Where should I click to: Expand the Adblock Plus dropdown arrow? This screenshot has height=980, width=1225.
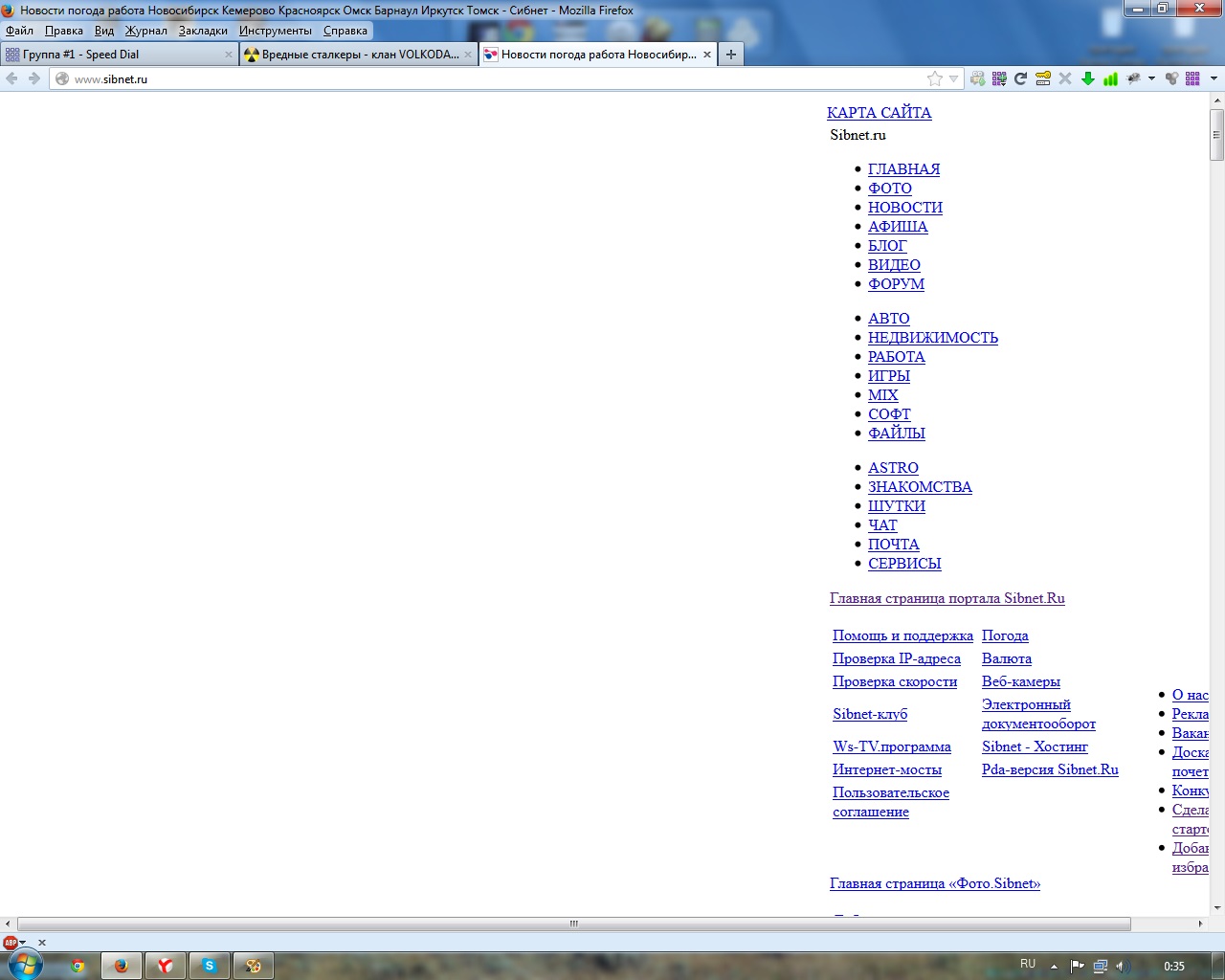coord(23,944)
